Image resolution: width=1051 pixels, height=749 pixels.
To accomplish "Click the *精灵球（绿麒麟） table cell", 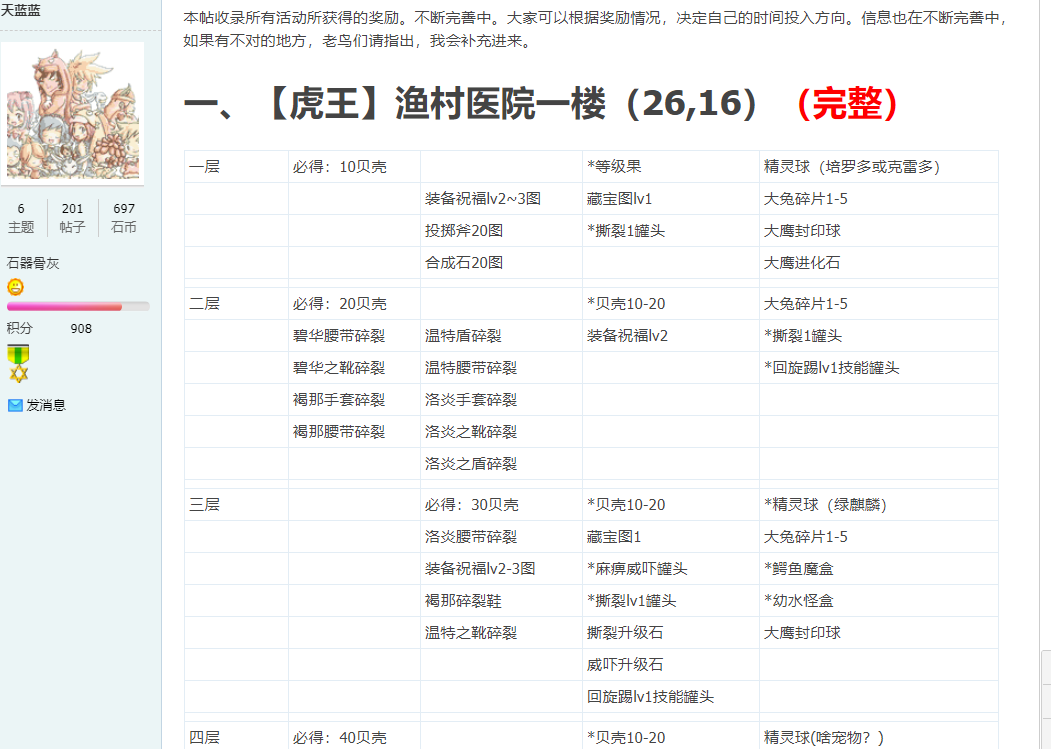I will coord(825,505).
